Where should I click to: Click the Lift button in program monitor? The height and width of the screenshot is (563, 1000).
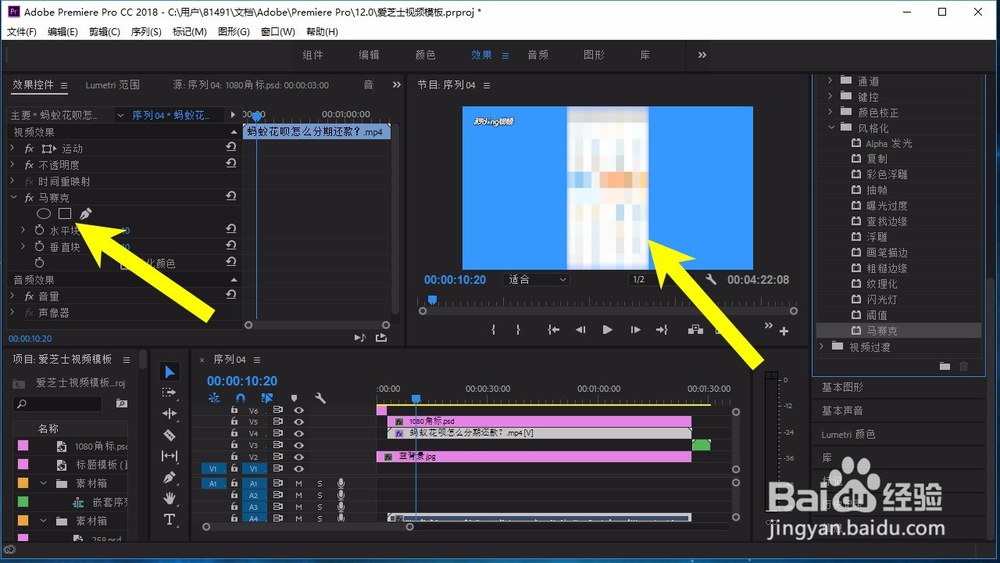click(x=695, y=330)
